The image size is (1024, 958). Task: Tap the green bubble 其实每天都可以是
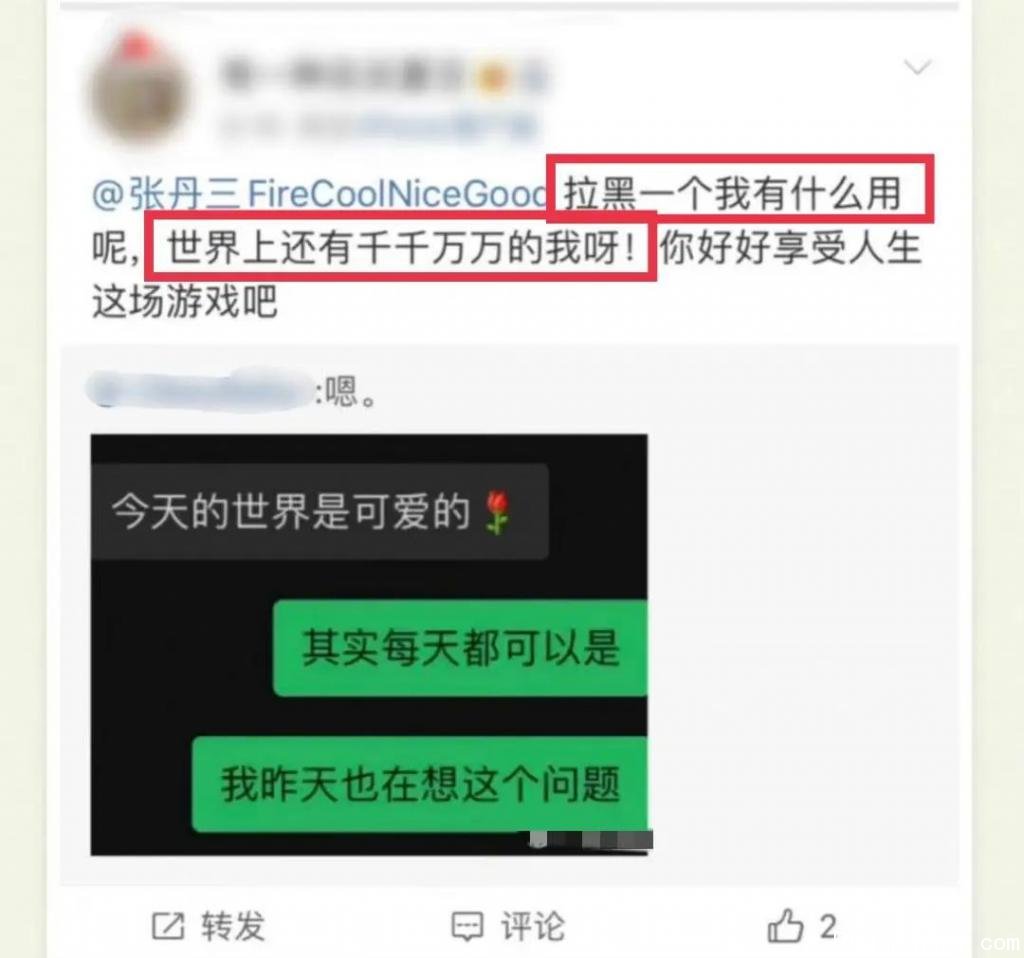(460, 648)
